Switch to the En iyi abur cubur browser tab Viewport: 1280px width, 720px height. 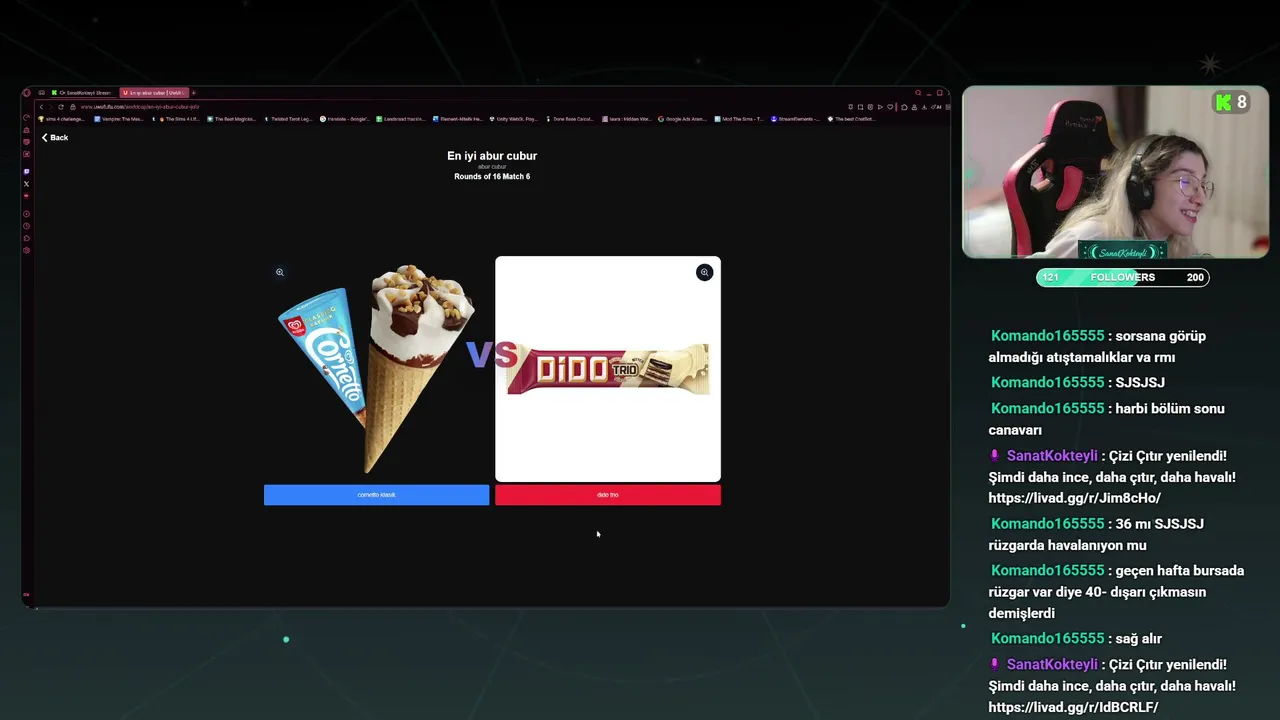click(x=154, y=93)
